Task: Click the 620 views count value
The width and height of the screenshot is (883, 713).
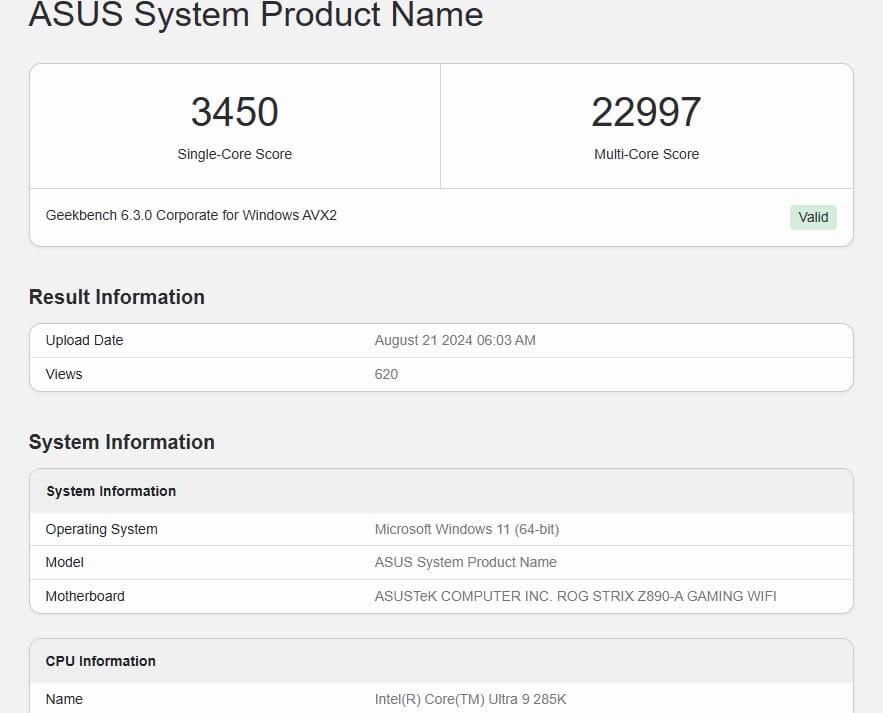Action: tap(386, 374)
